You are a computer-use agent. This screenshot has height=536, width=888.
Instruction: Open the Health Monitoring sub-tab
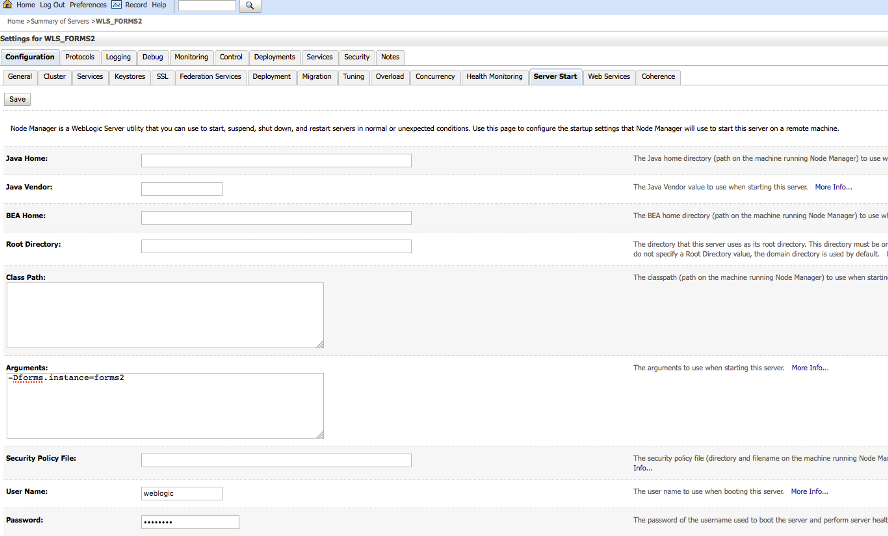(494, 77)
